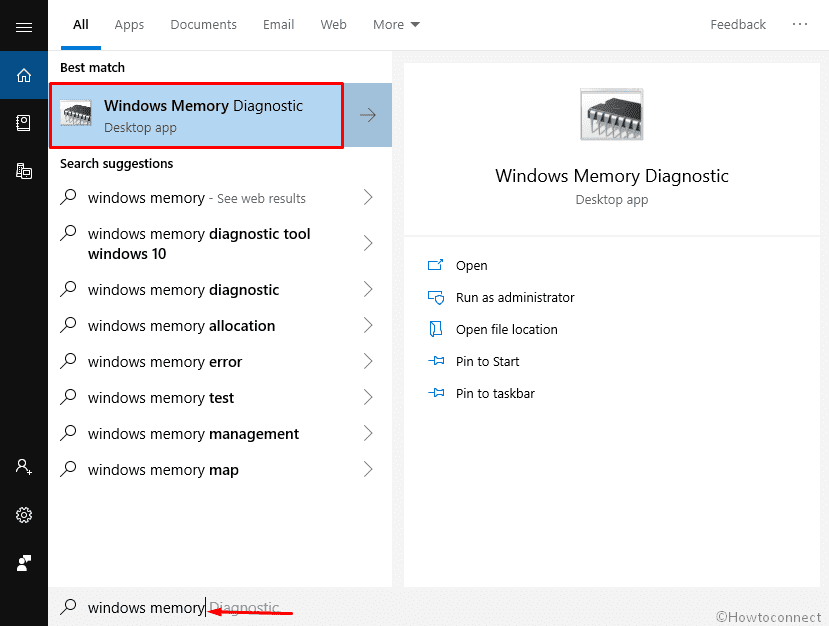Click magnifier icon beside 'windows memory allocation'

point(68,325)
